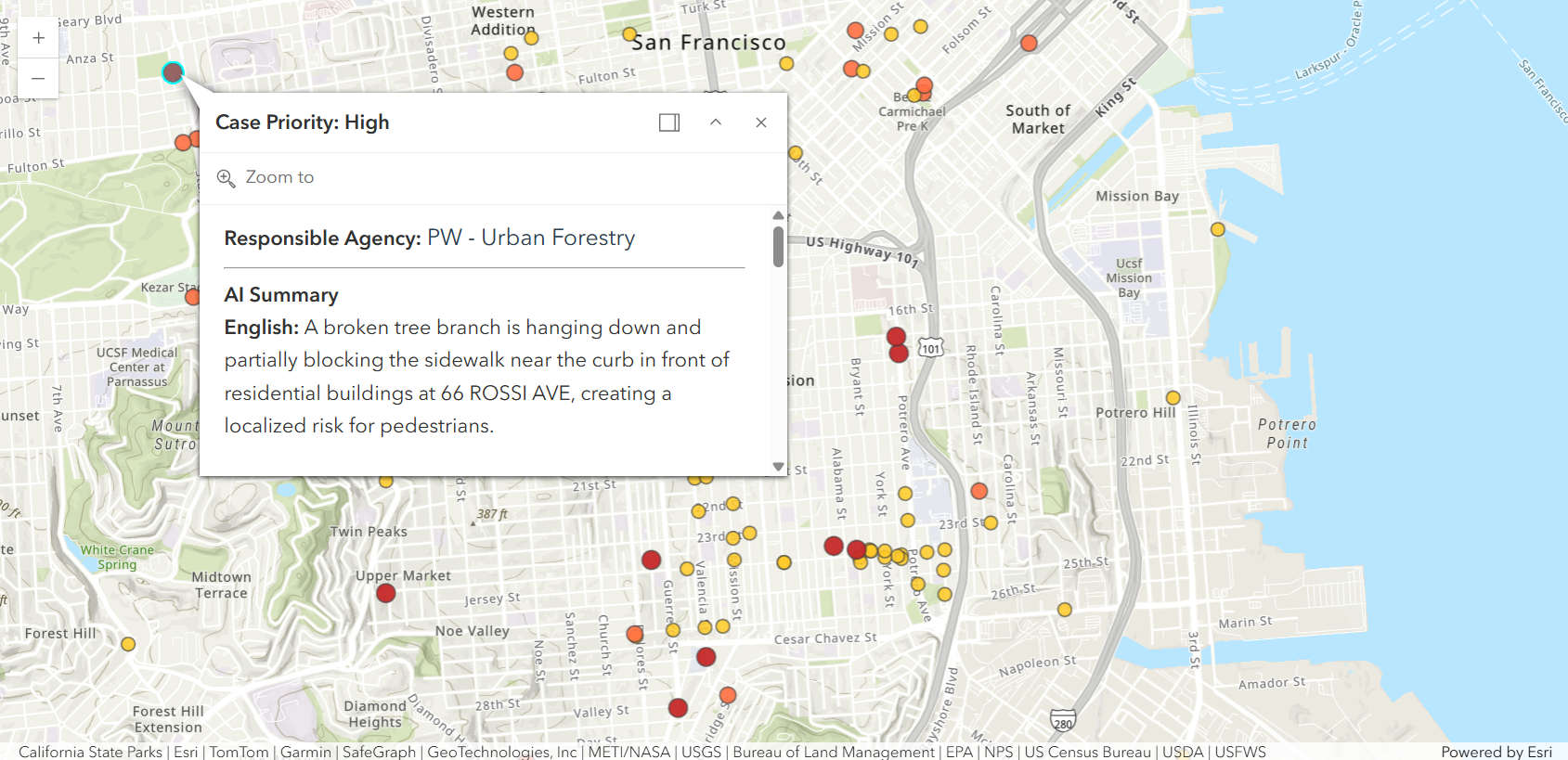Close the Case Priority popup
This screenshot has width=1568, height=760.
[761, 122]
